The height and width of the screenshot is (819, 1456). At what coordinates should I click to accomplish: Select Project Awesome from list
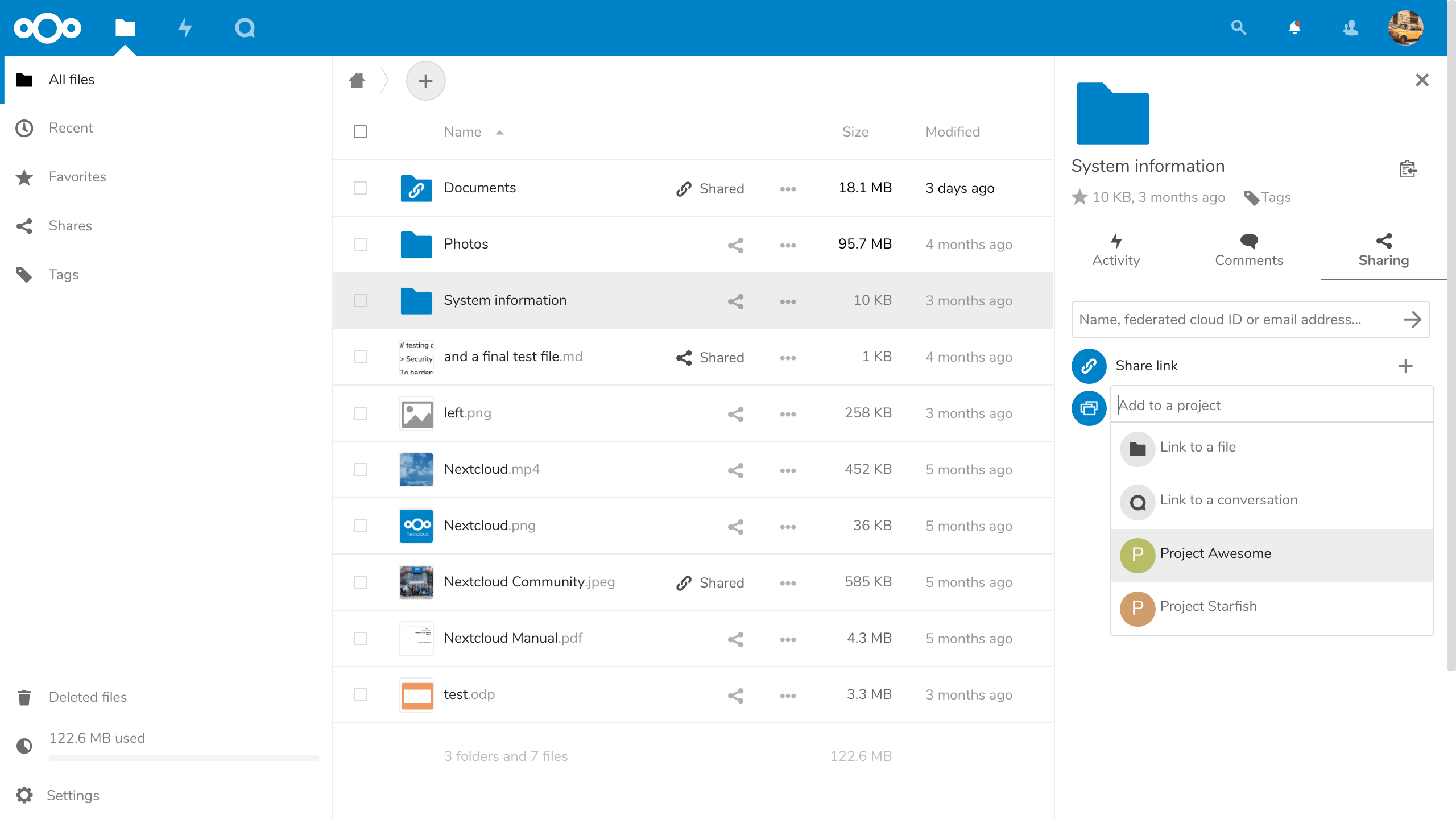coord(1272,555)
